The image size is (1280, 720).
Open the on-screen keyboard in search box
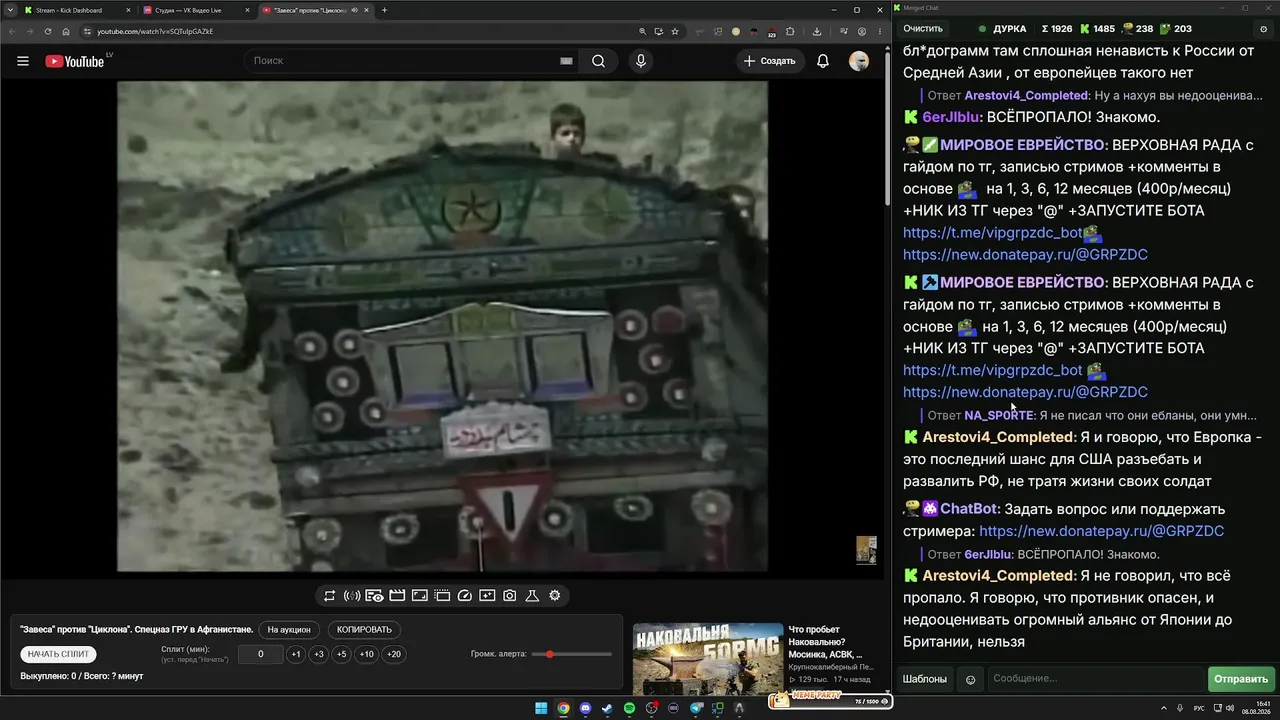coord(566,61)
